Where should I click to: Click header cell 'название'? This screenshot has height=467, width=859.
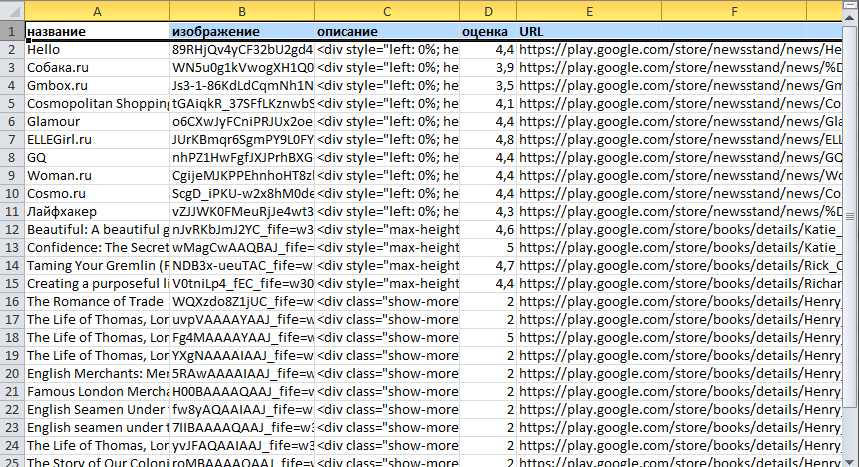97,31
